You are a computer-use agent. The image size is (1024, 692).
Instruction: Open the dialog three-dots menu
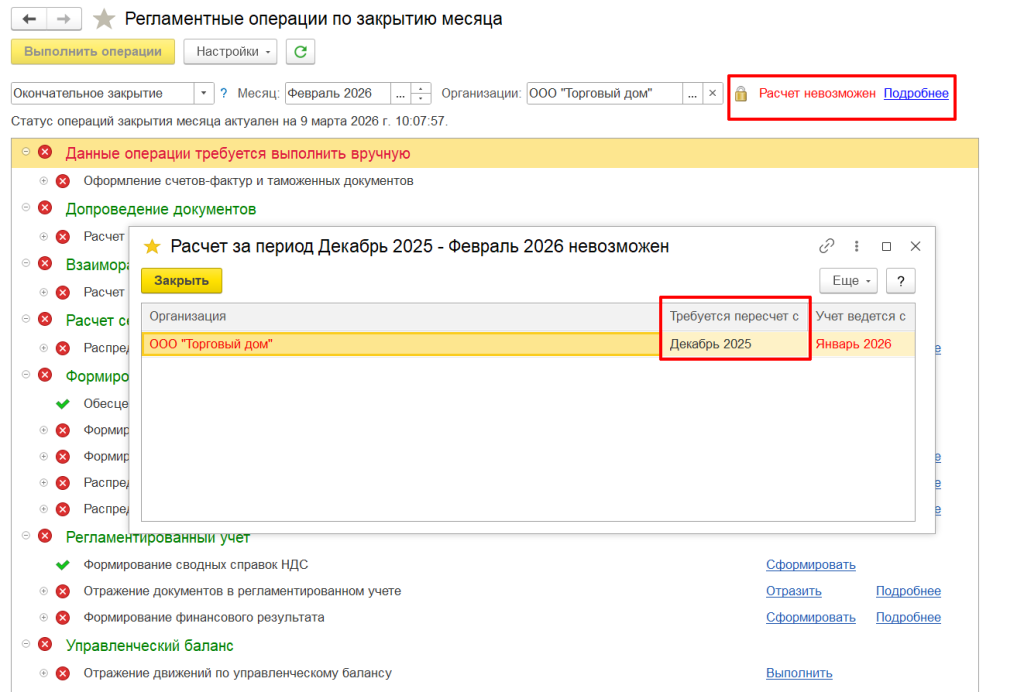(x=857, y=246)
